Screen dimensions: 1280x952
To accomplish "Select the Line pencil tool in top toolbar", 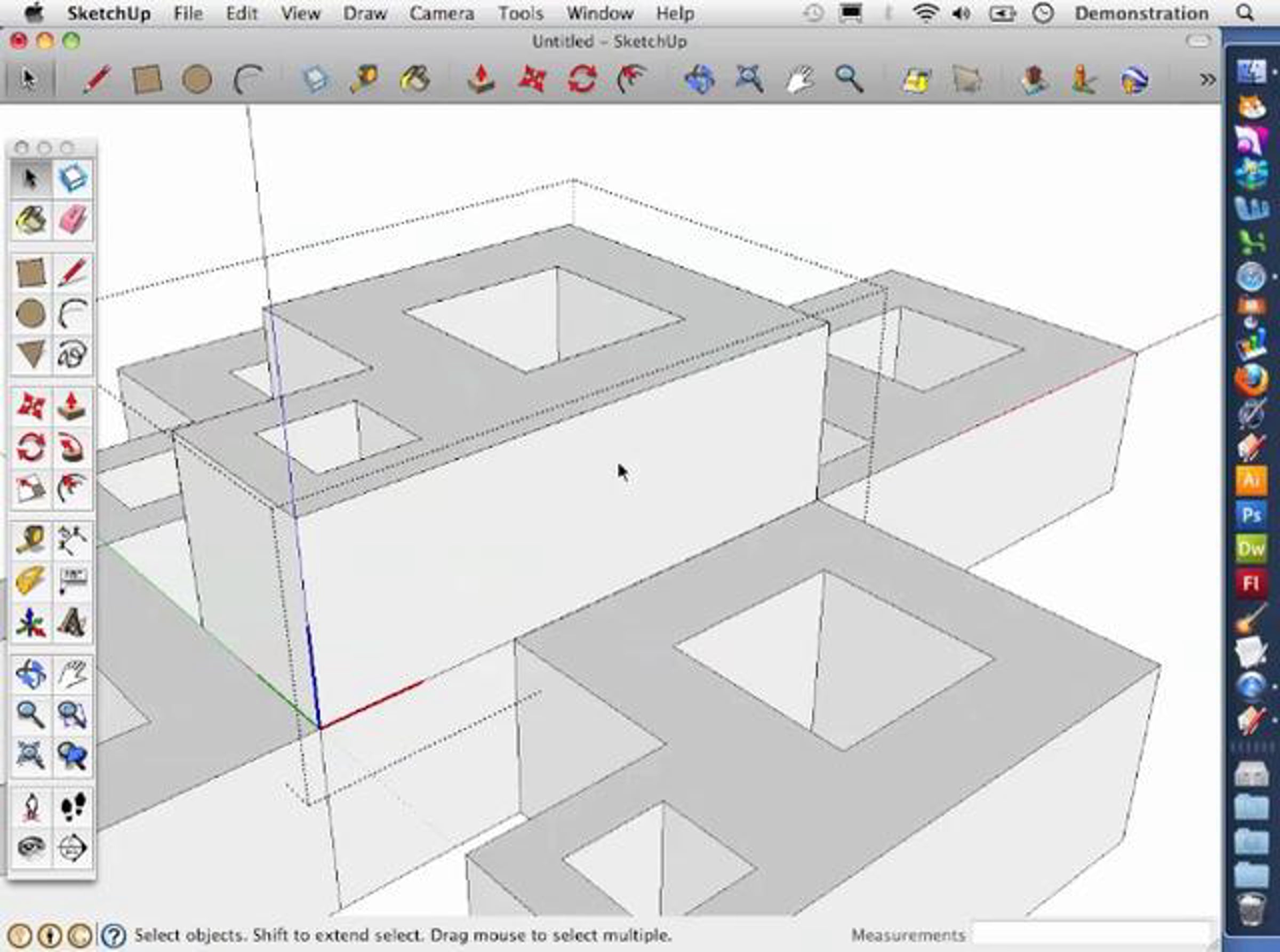I will point(97,79).
